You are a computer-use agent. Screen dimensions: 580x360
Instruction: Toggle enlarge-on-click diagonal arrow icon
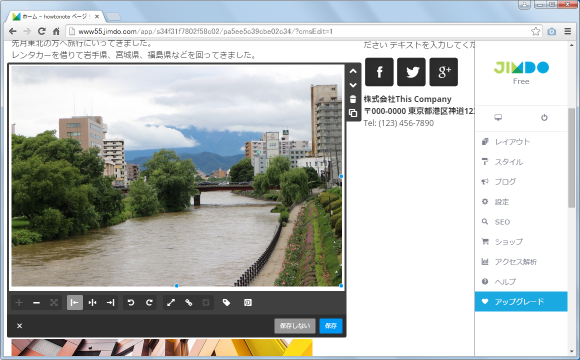(x=171, y=303)
